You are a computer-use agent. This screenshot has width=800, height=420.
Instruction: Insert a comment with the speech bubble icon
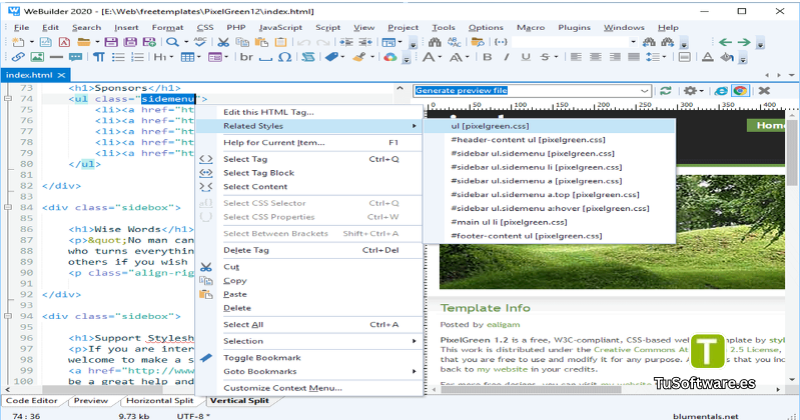75,57
